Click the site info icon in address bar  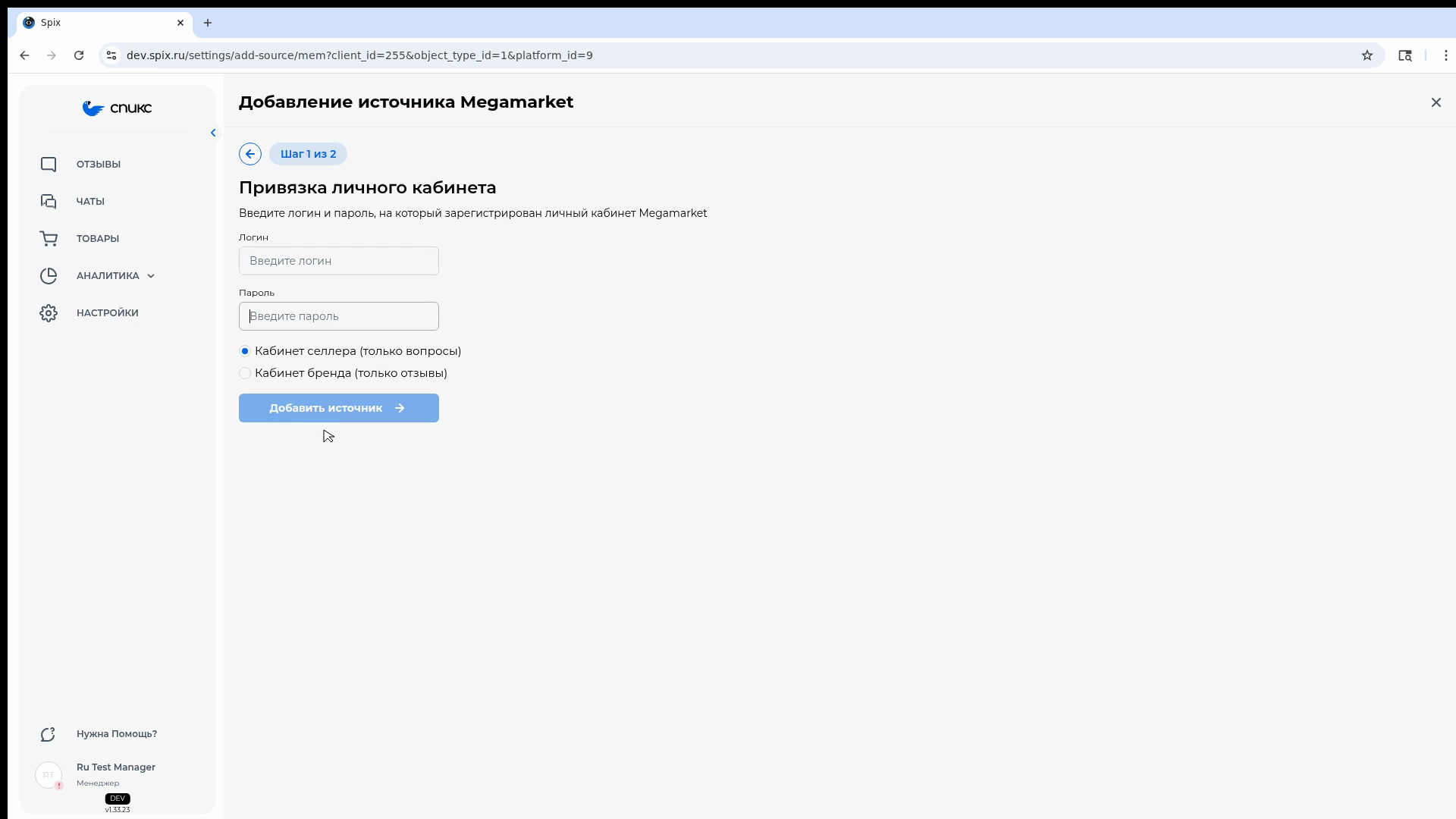111,55
